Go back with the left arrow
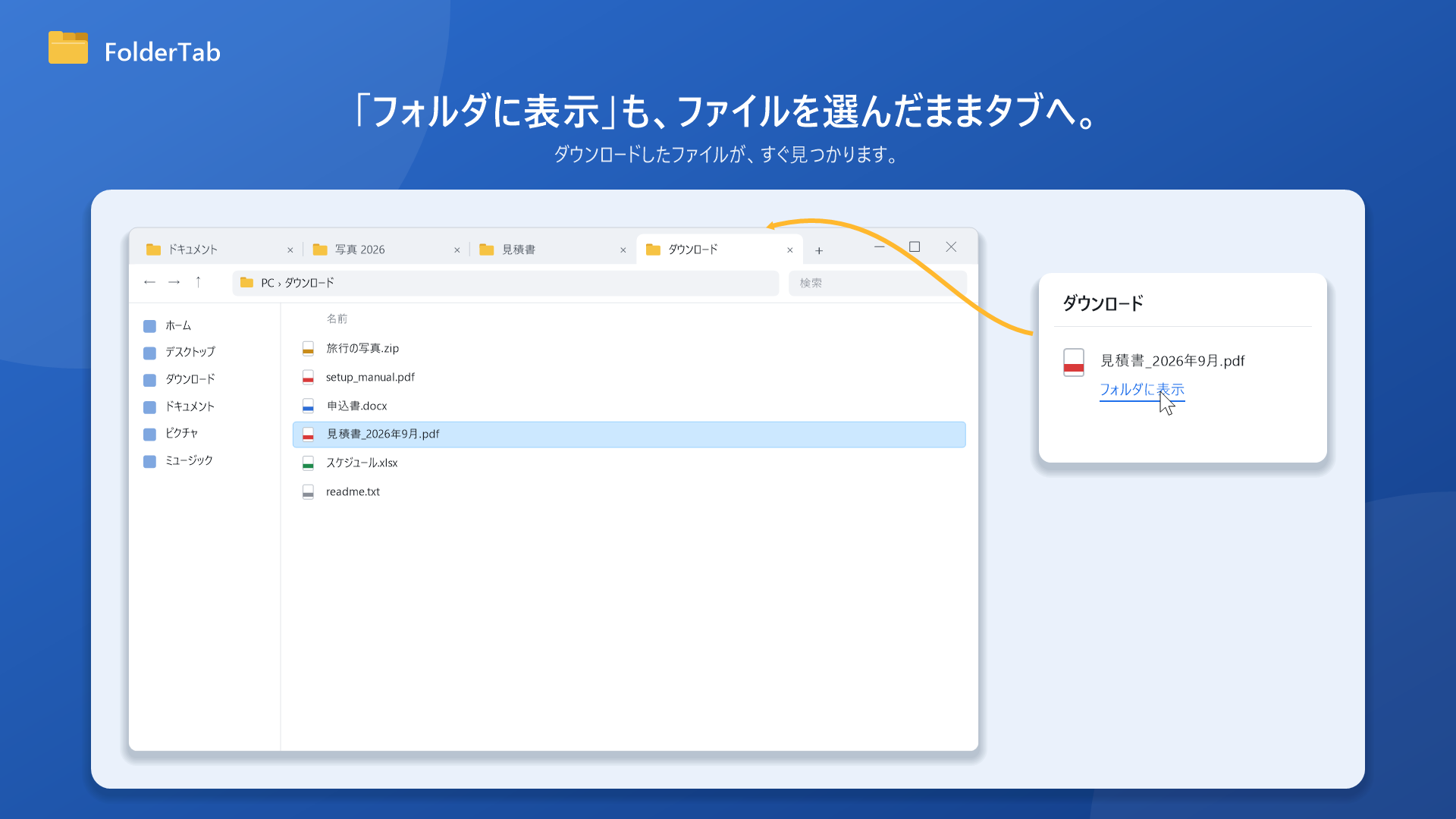 point(149,282)
